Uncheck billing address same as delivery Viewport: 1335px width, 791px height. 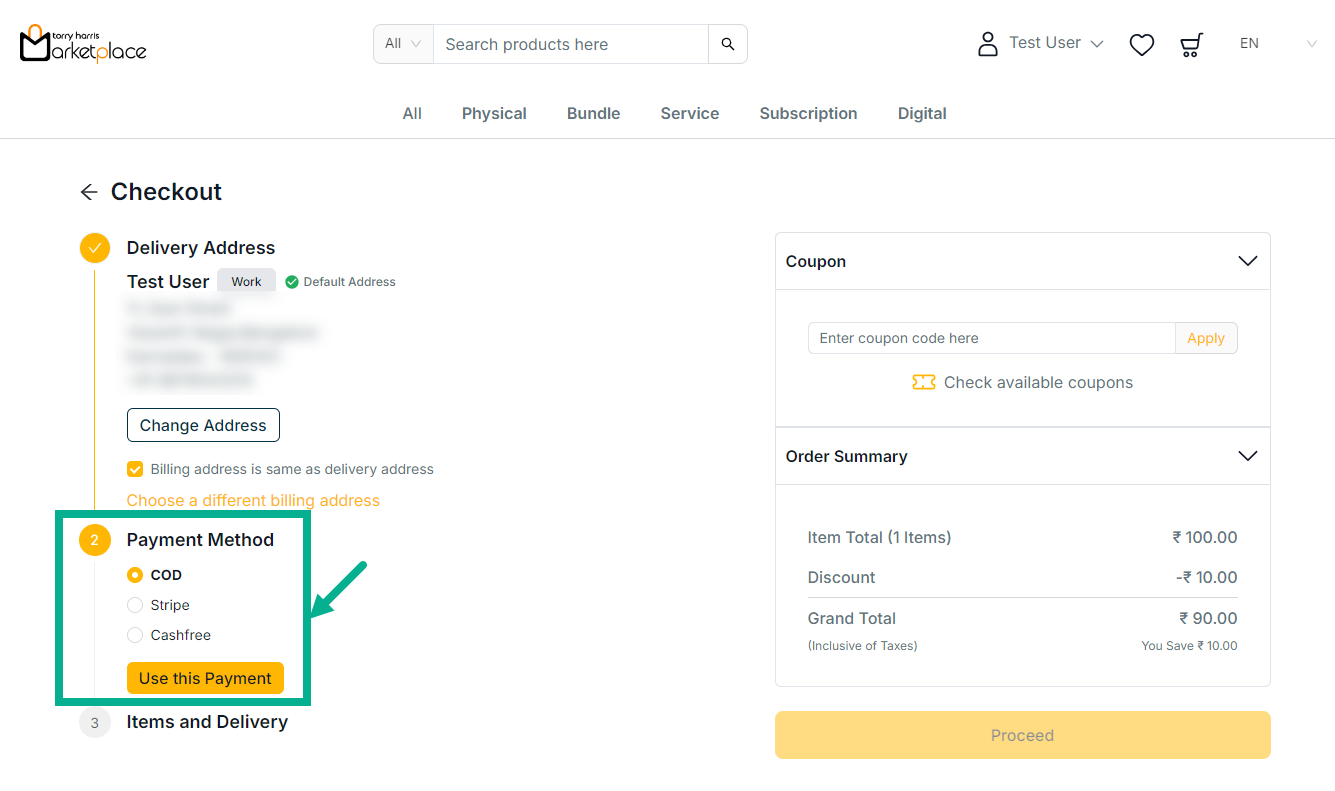point(135,469)
